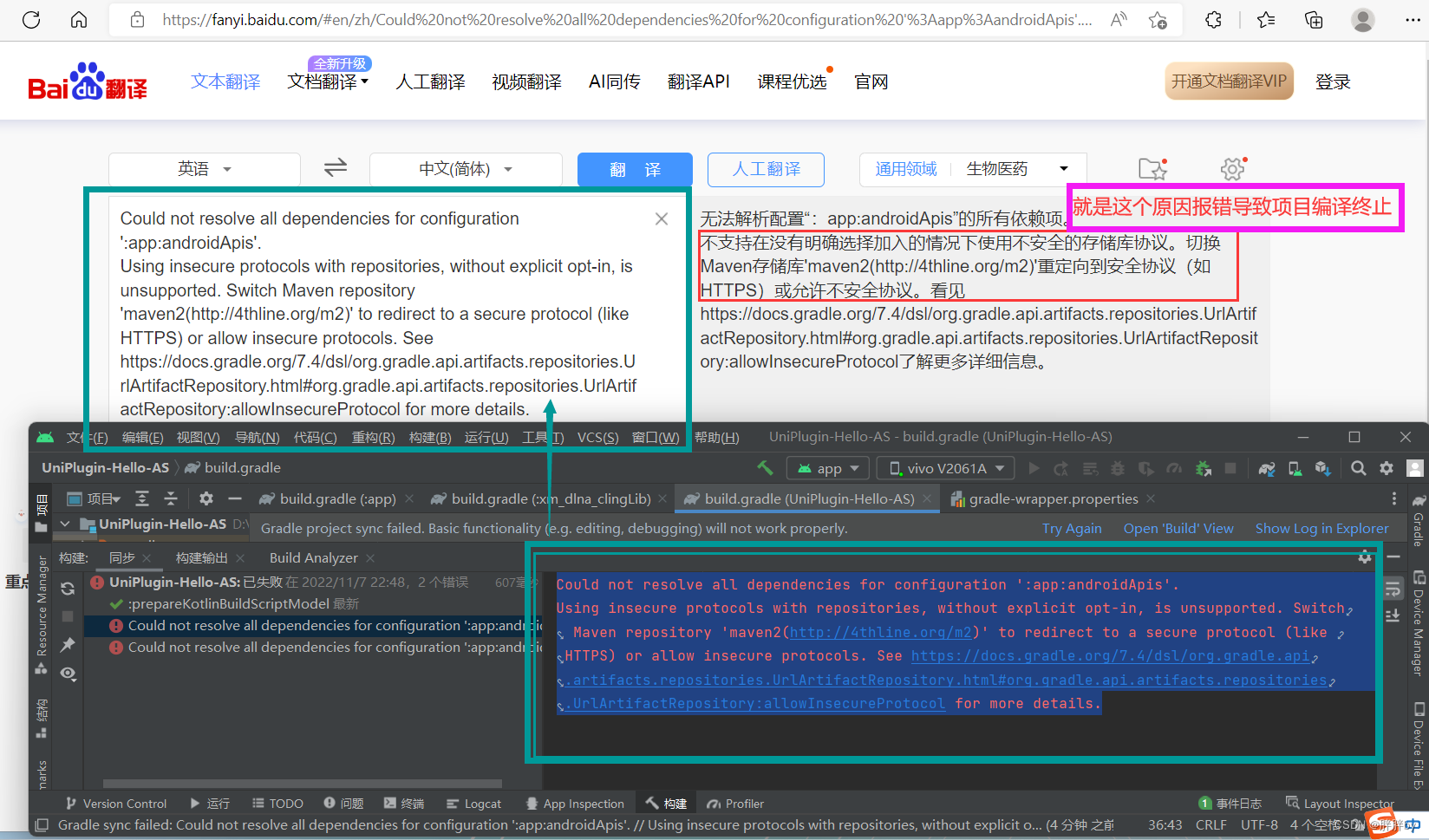This screenshot has height=840, width=1429.
Task: Open Android Studio settings gear in toolbar
Action: pos(1387,468)
